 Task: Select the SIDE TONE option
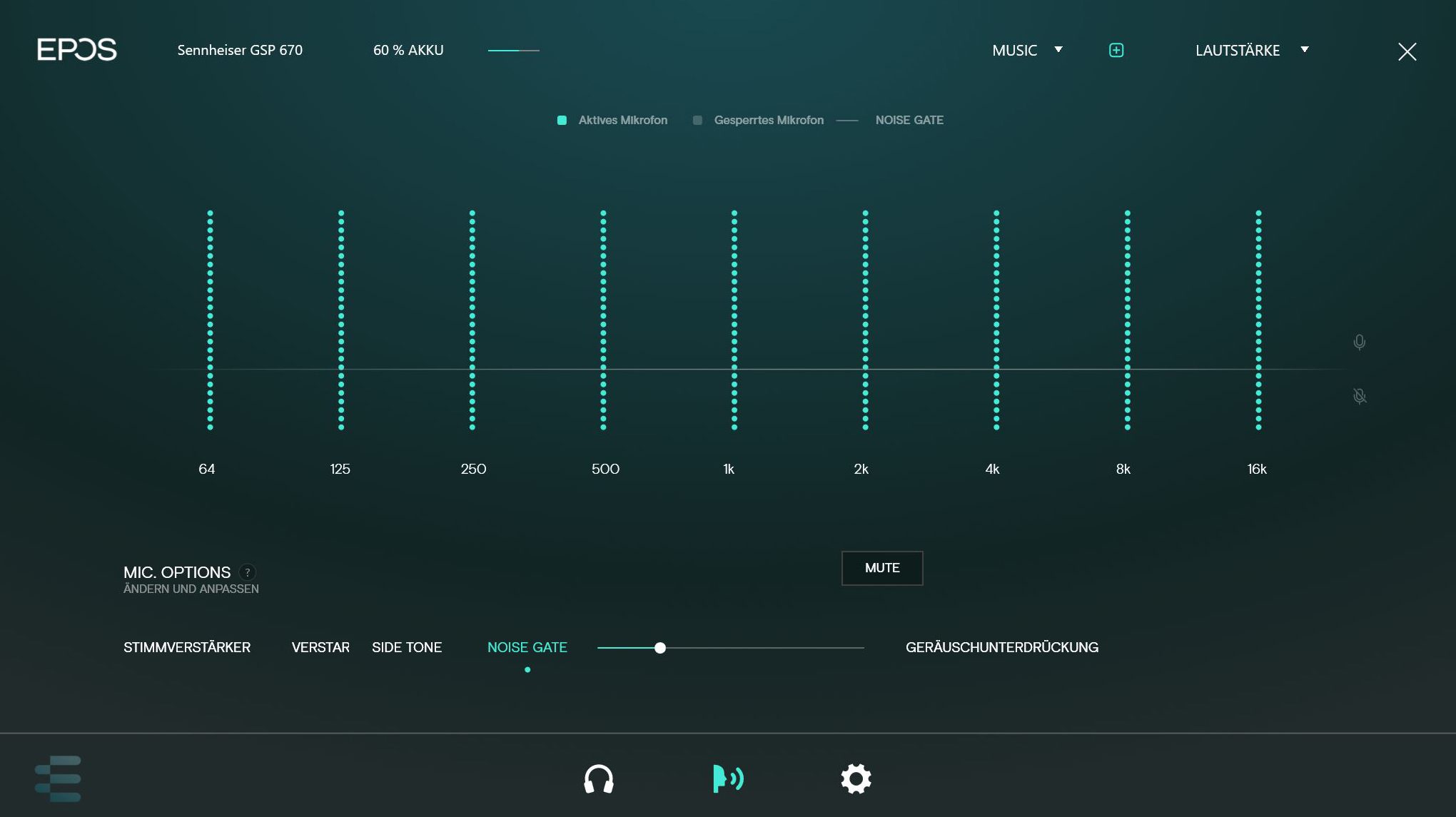(x=407, y=647)
